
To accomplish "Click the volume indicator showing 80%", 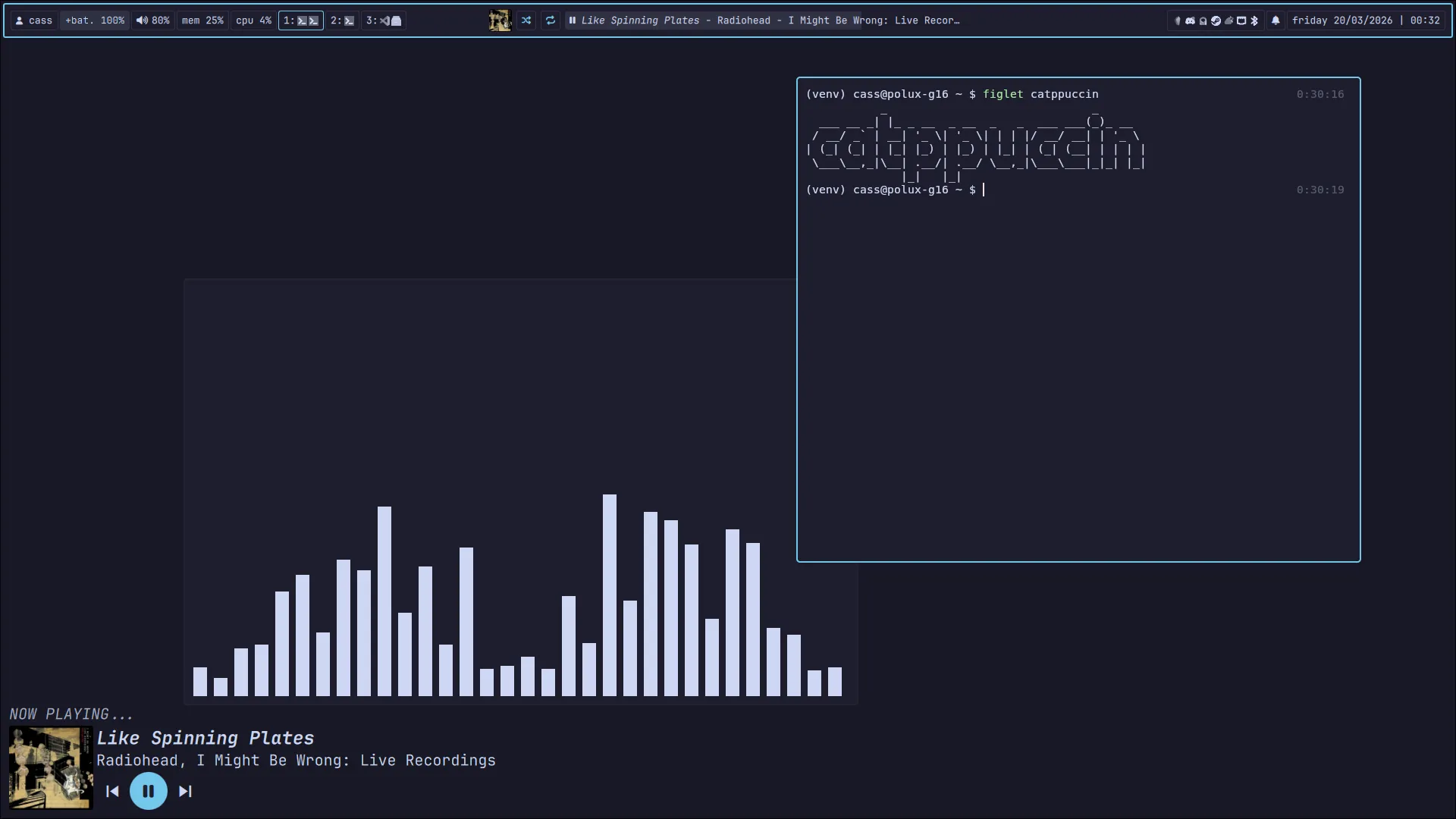I will coord(153,20).
